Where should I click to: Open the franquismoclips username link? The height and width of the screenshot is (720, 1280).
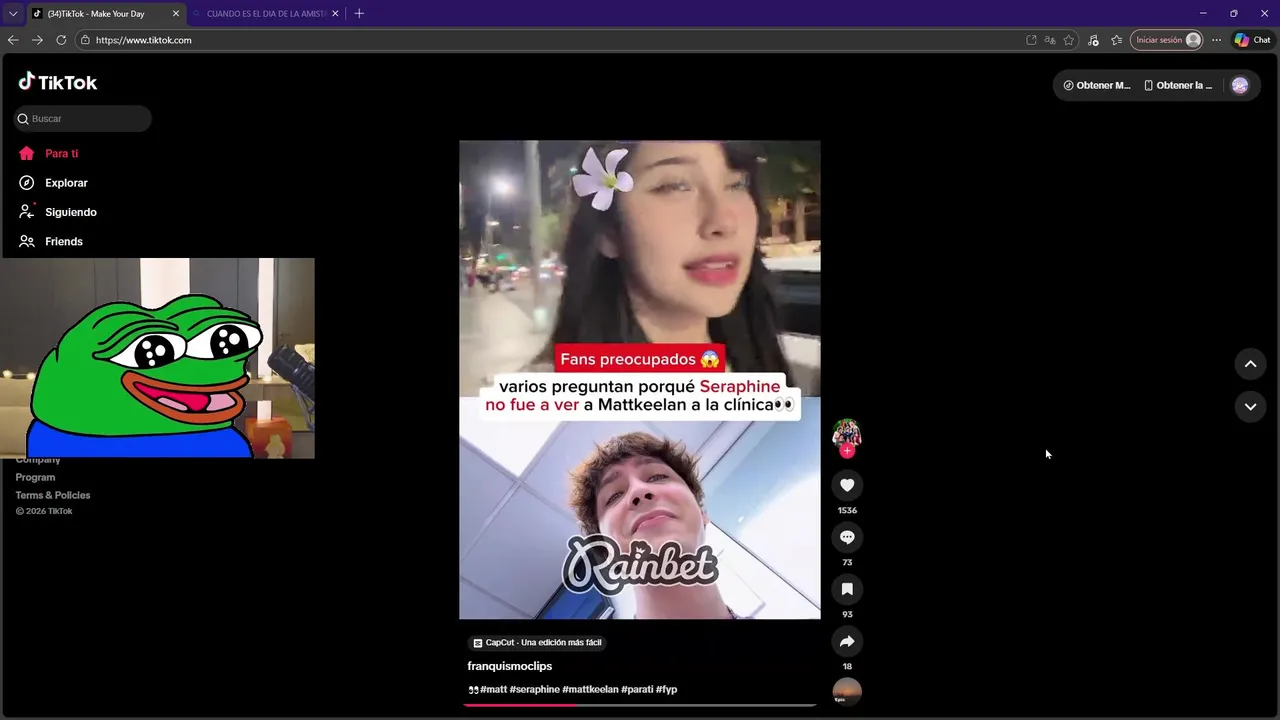point(510,666)
